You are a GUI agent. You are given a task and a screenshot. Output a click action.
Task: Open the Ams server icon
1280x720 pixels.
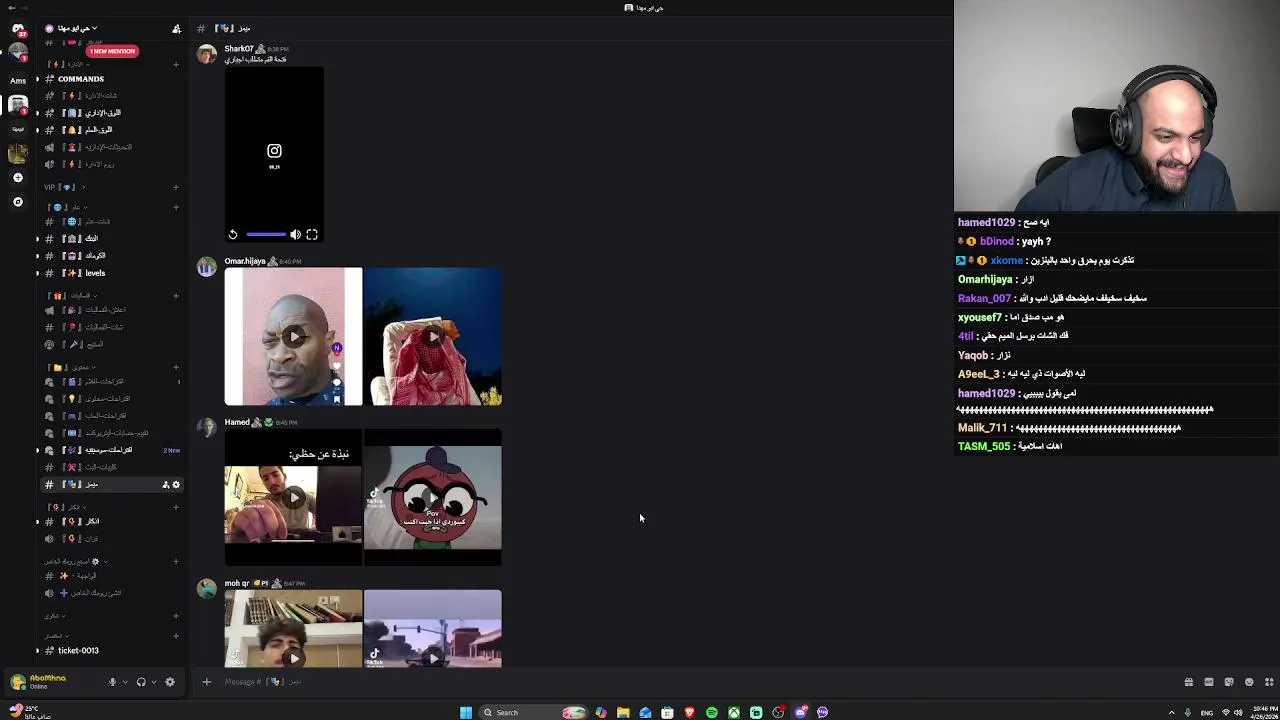(x=18, y=80)
